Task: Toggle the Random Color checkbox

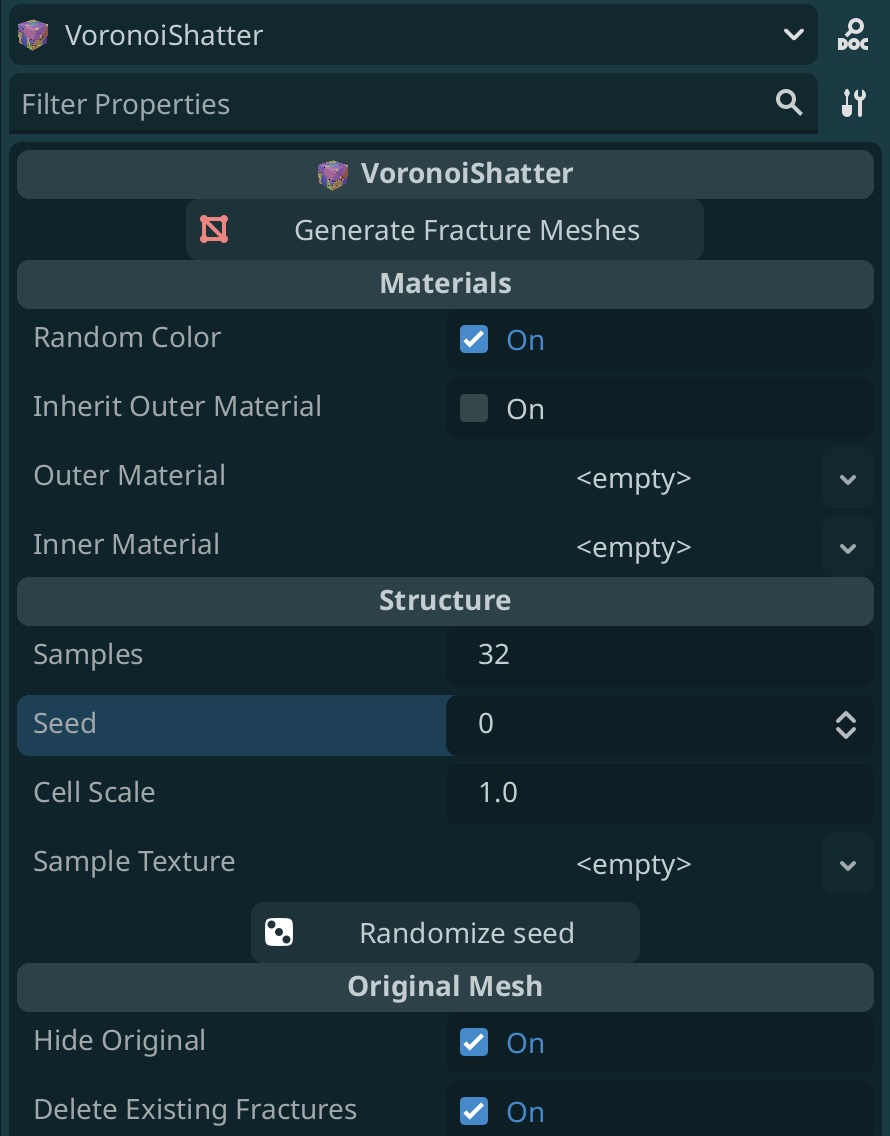Action: point(474,339)
